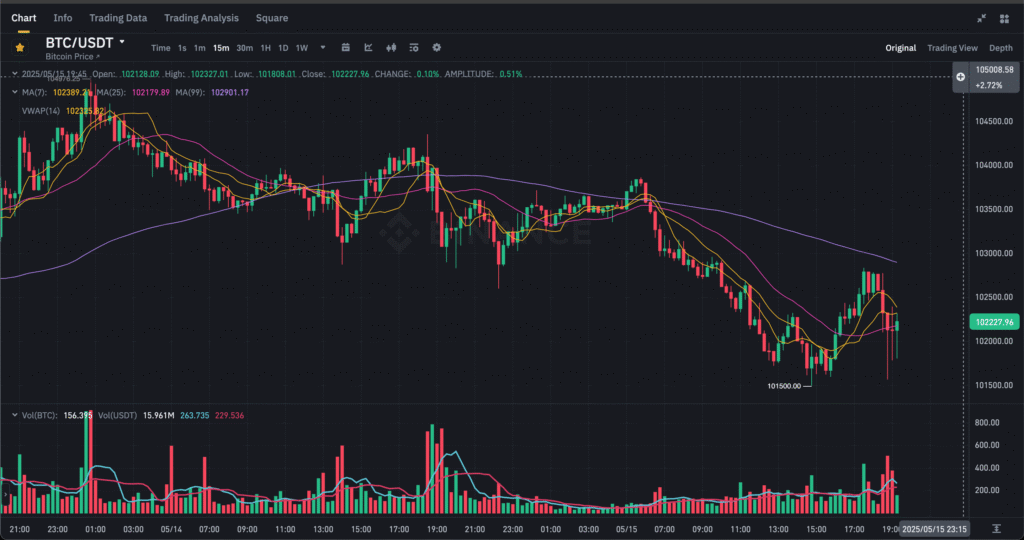The image size is (1024, 540).
Task: Open the chart list layout icon
Action: [413, 47]
